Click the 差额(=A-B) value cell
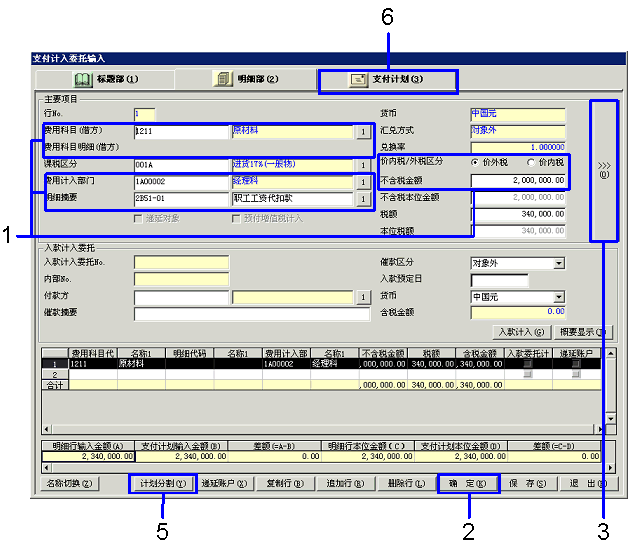 pyautogui.click(x=275, y=457)
